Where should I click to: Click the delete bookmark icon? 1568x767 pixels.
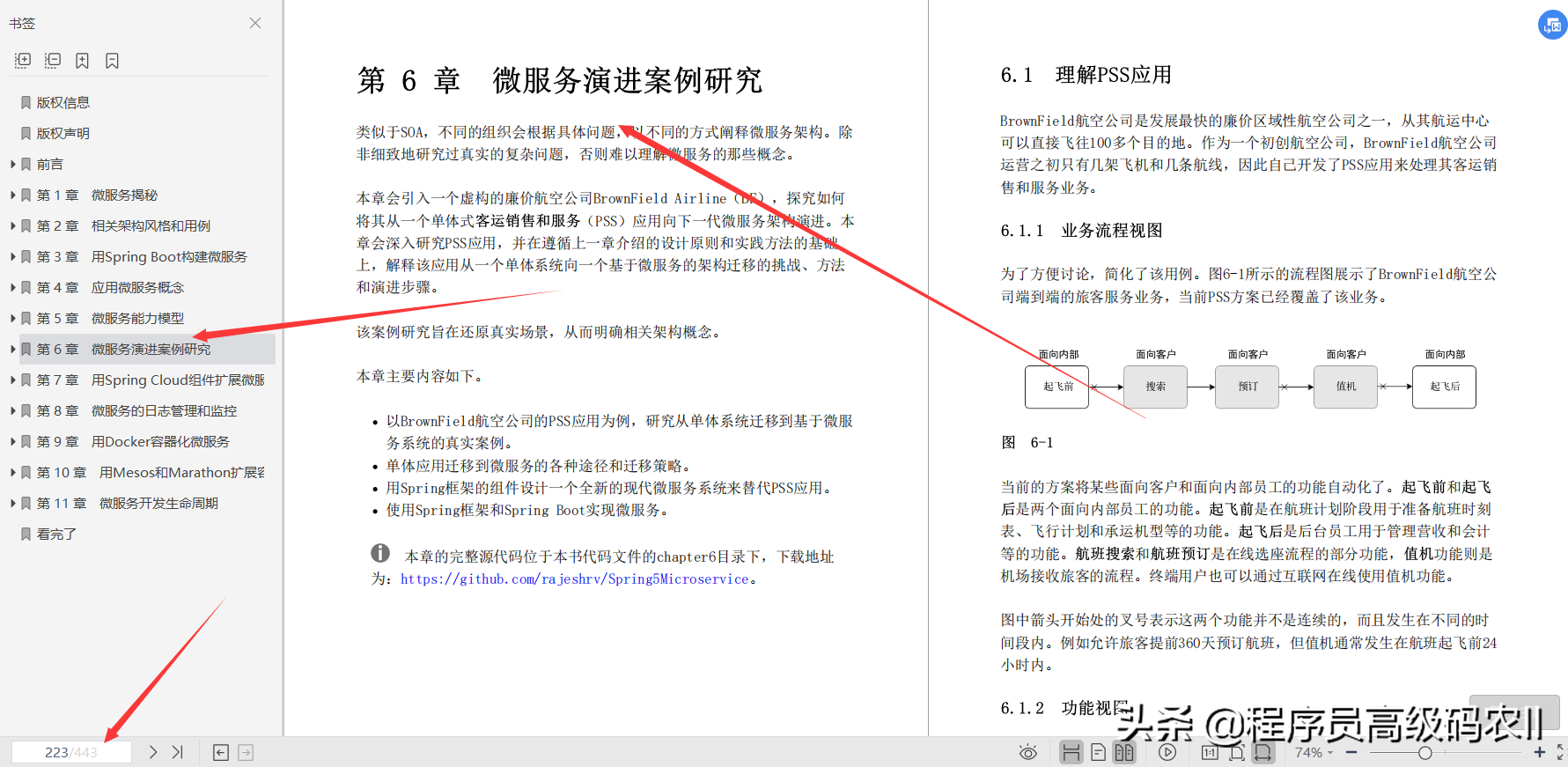112,60
